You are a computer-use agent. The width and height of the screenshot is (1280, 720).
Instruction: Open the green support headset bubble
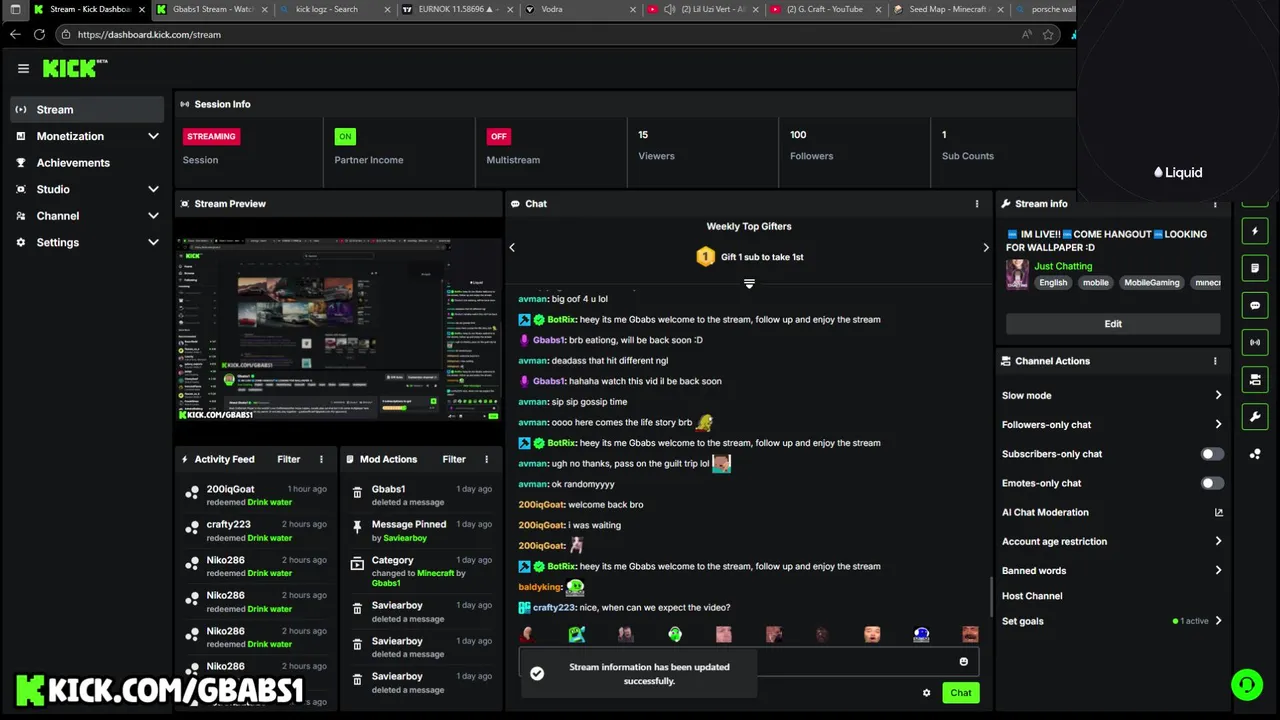click(1246, 685)
